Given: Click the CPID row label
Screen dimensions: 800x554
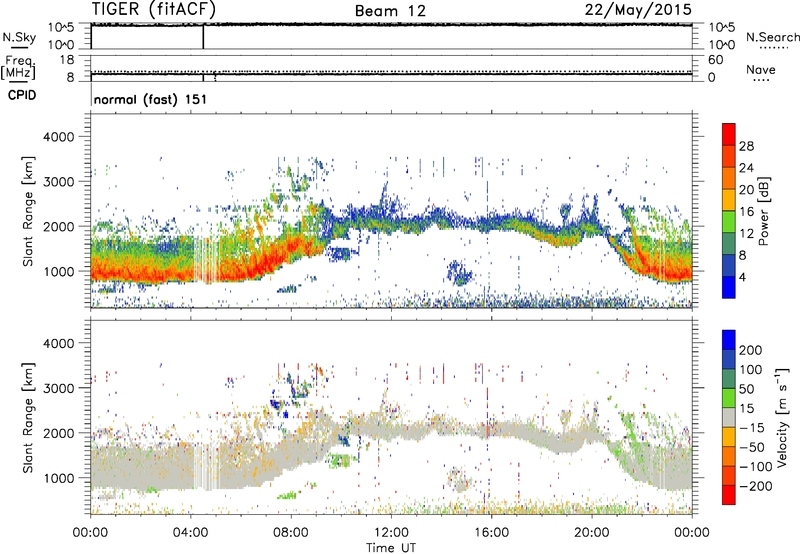Looking at the screenshot, I should 22,95.
